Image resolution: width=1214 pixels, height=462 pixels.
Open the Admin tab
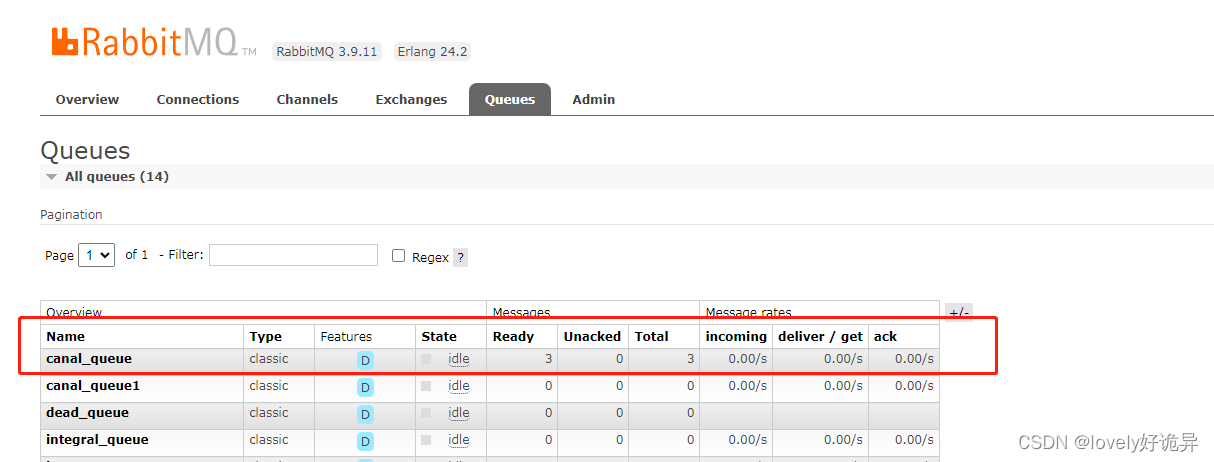[594, 99]
